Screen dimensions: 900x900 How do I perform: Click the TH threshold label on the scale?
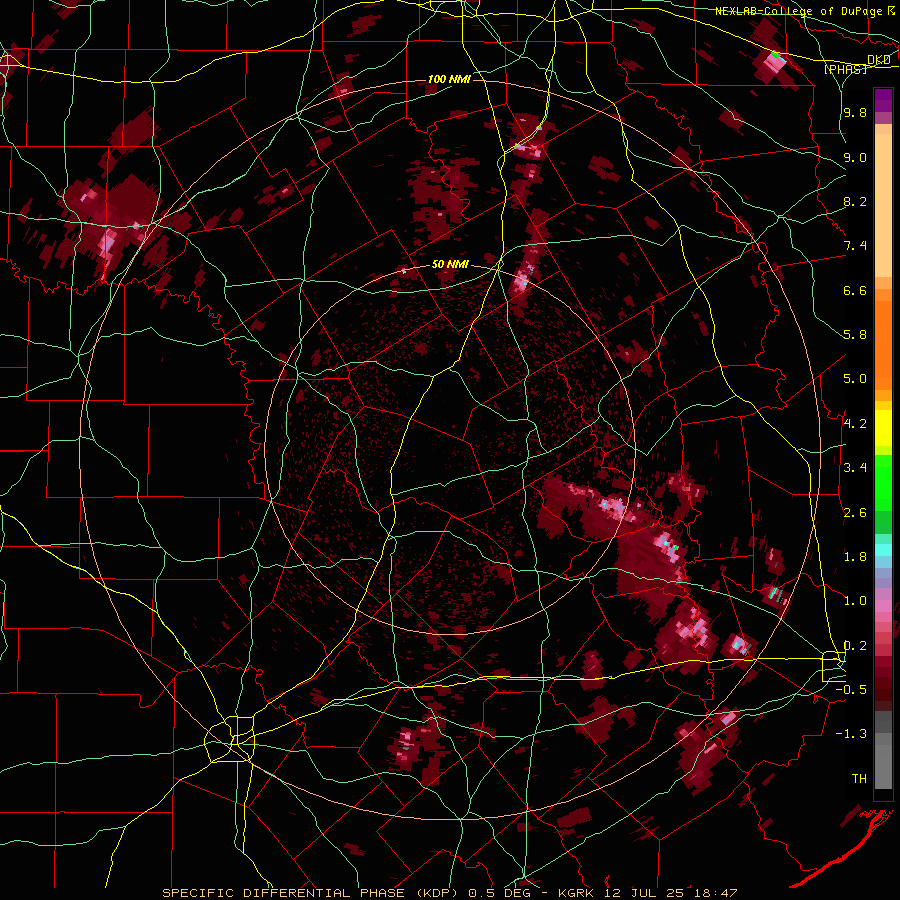coord(859,779)
